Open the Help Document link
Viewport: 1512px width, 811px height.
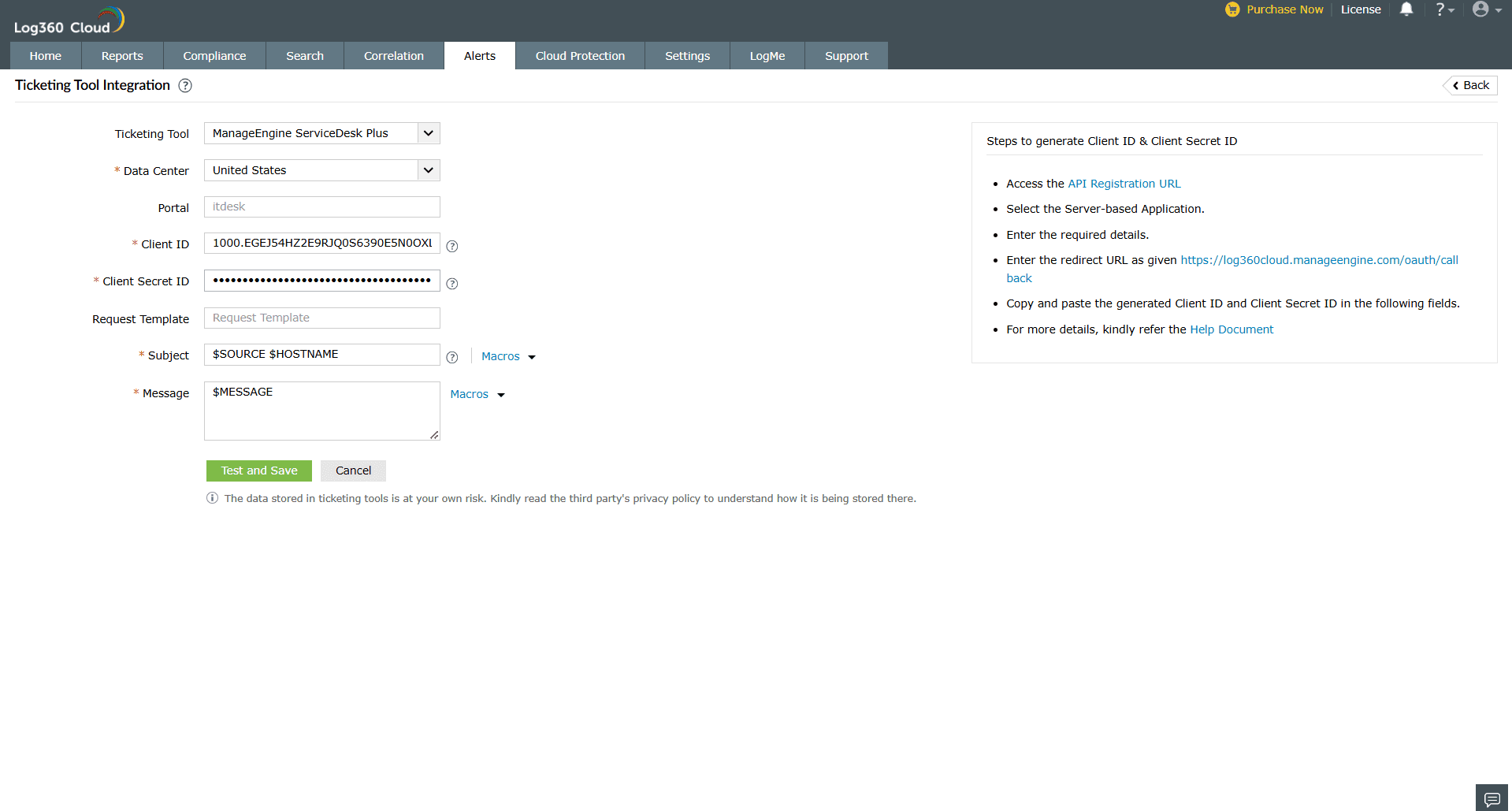pyautogui.click(x=1231, y=329)
